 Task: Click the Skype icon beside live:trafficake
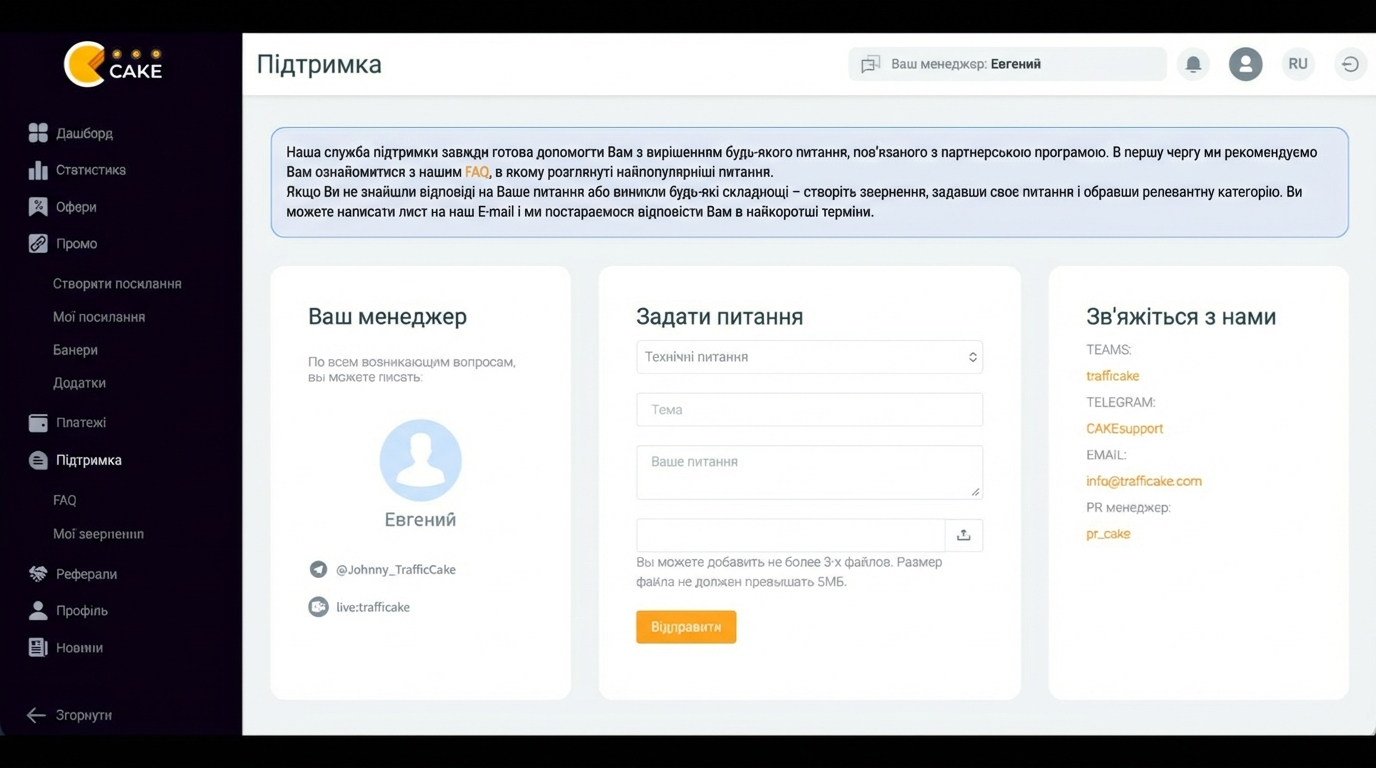coord(318,606)
